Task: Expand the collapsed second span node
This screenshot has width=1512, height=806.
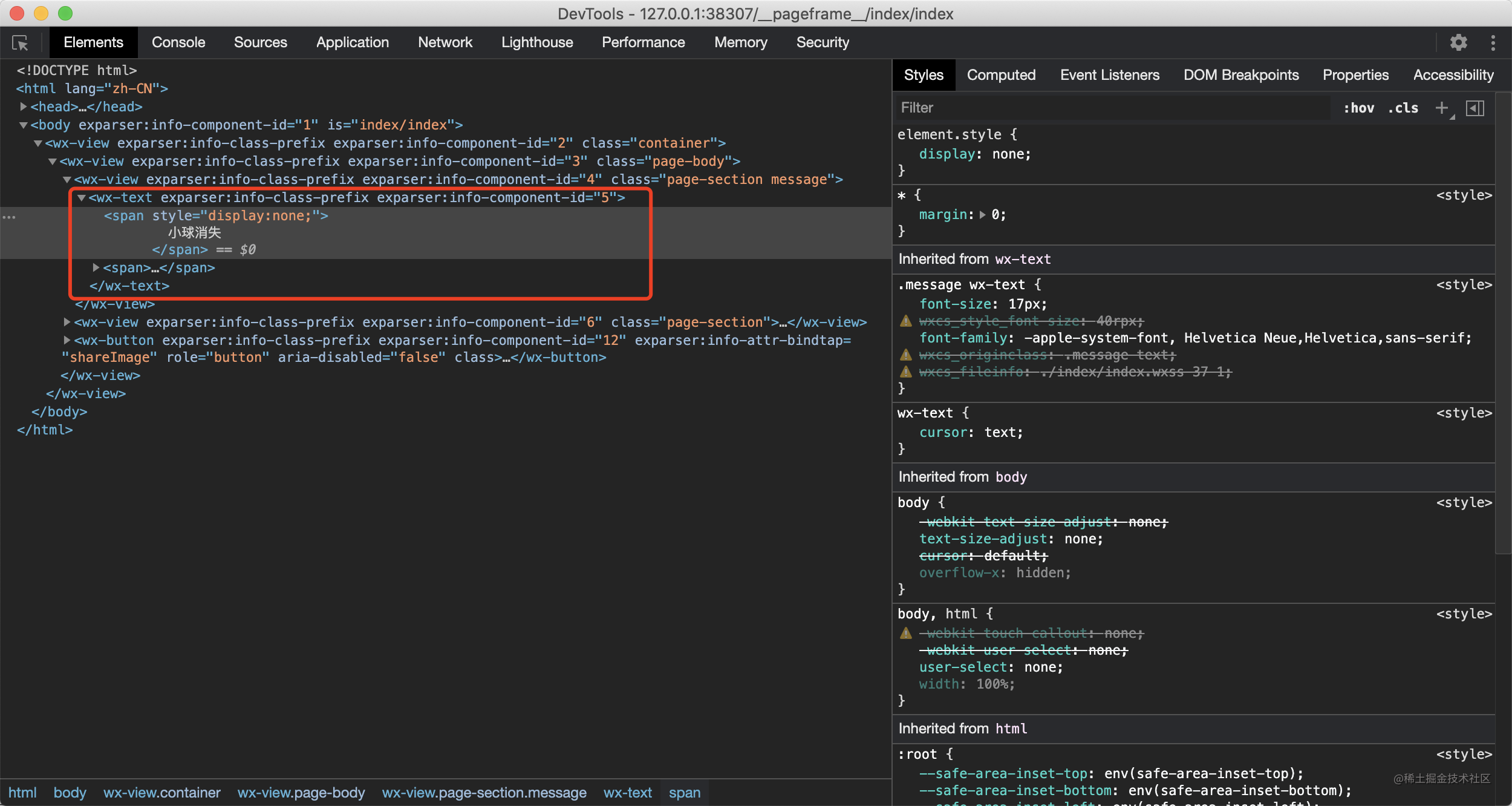Action: pyautogui.click(x=96, y=267)
